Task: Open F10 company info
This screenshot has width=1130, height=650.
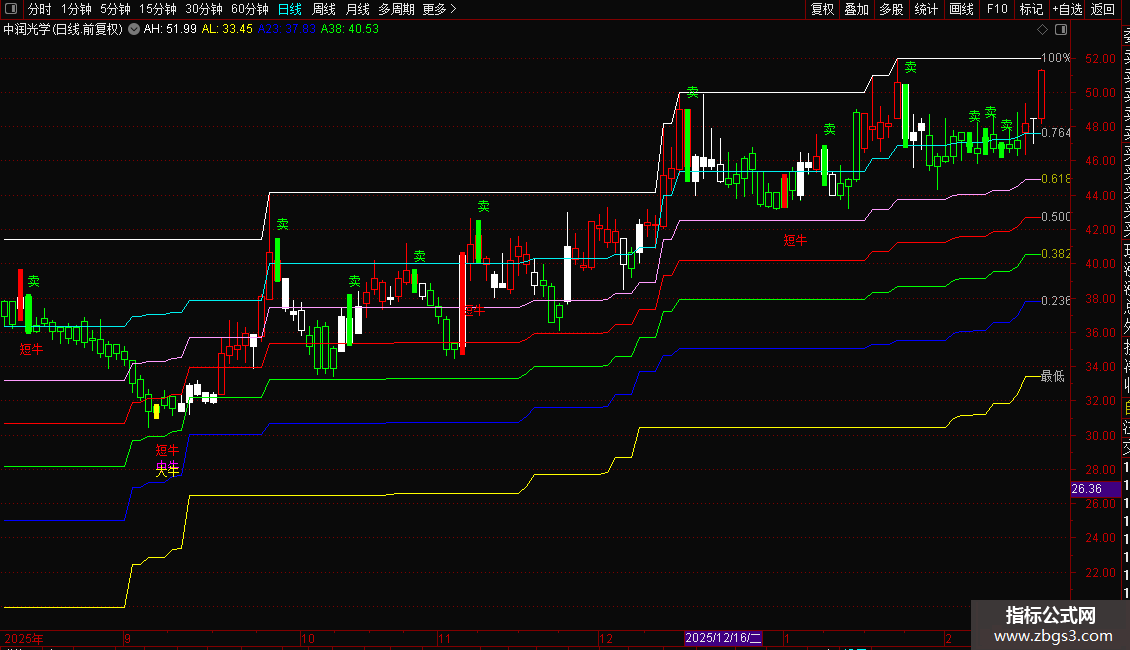Action: point(997,9)
